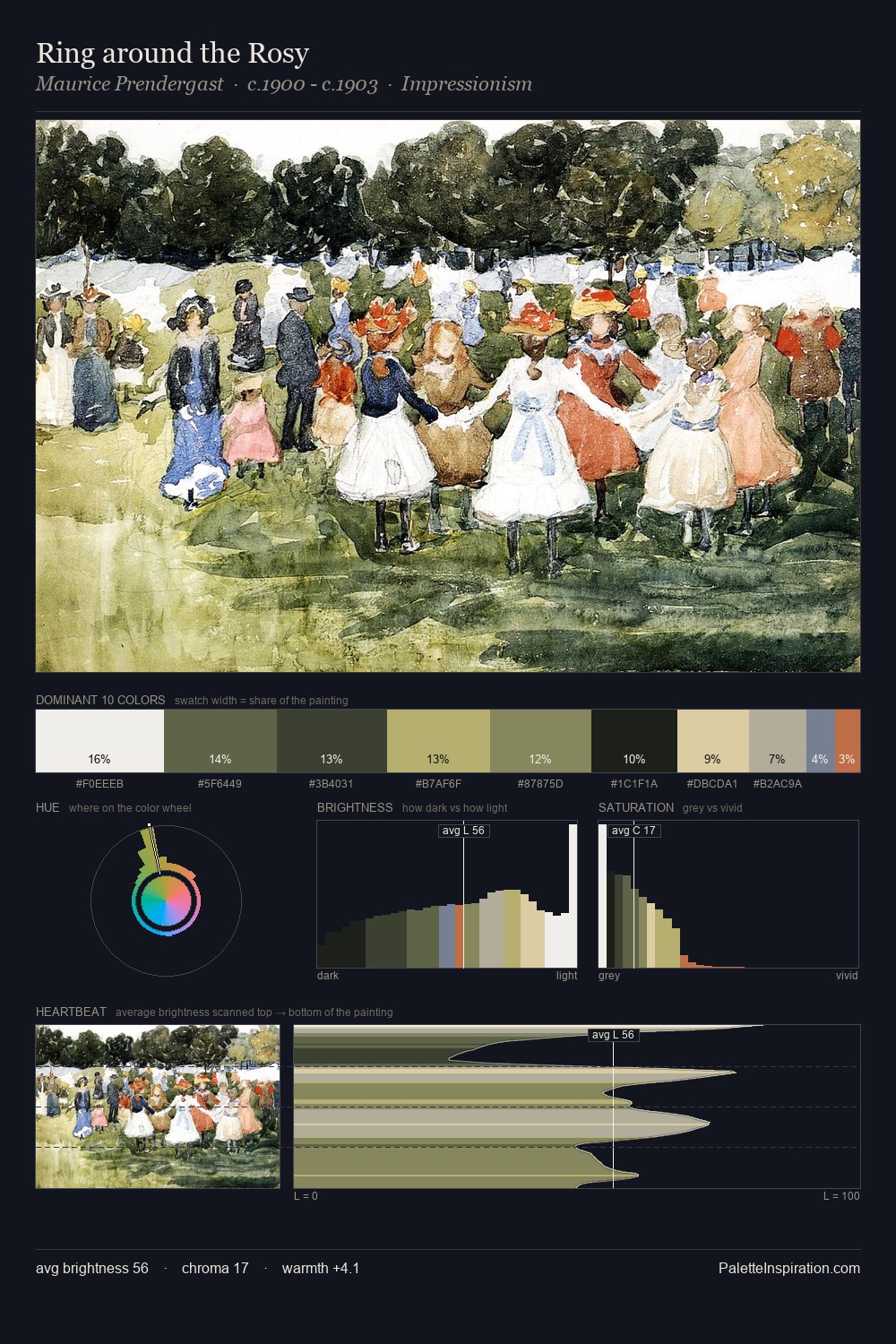
Task: Click the date text "c.1900 - c.1903"
Action: click(313, 84)
